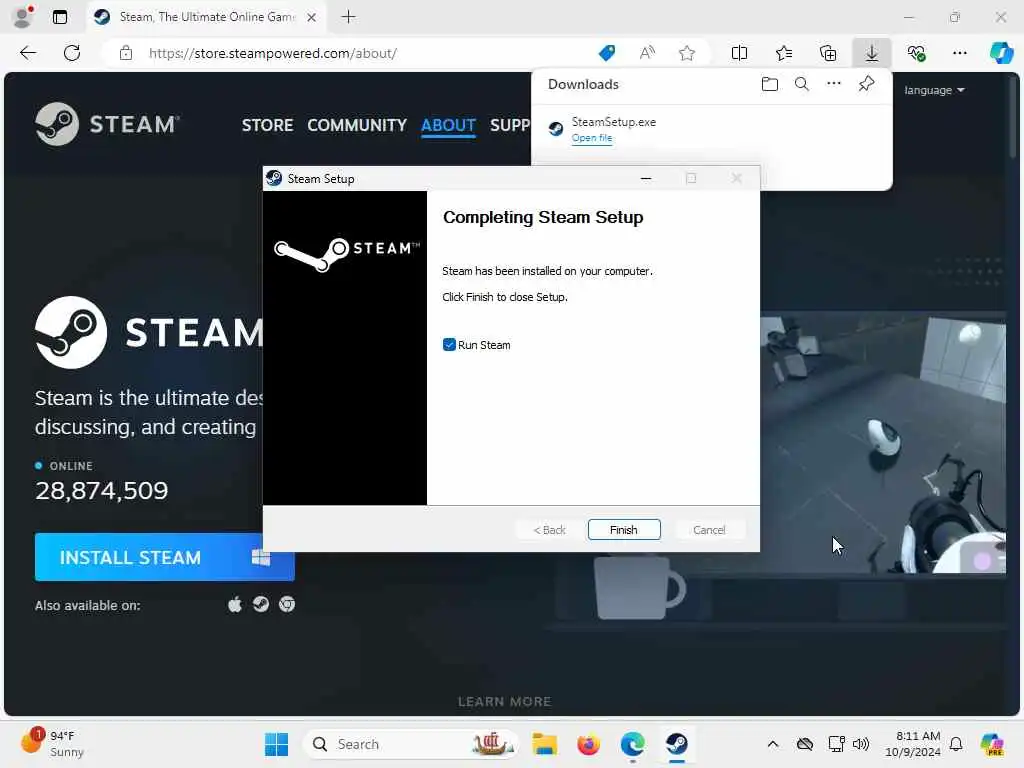Viewport: 1024px width, 768px height.
Task: Refresh the Steam page
Action: click(72, 53)
